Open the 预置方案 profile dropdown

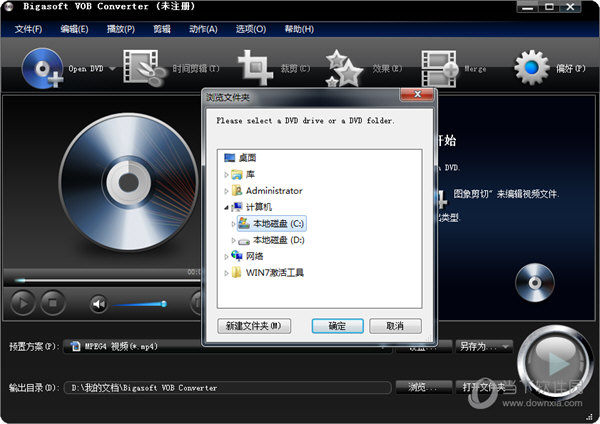(228, 346)
